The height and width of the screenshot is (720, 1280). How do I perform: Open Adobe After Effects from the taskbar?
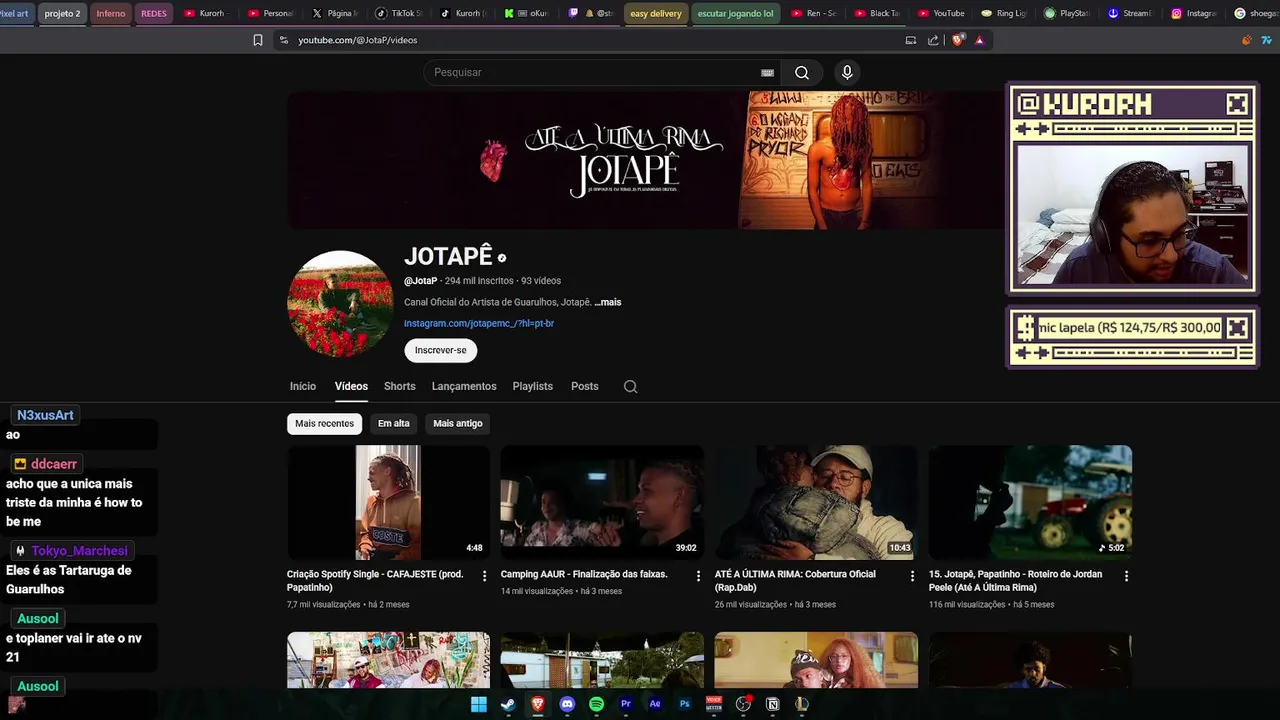[655, 704]
